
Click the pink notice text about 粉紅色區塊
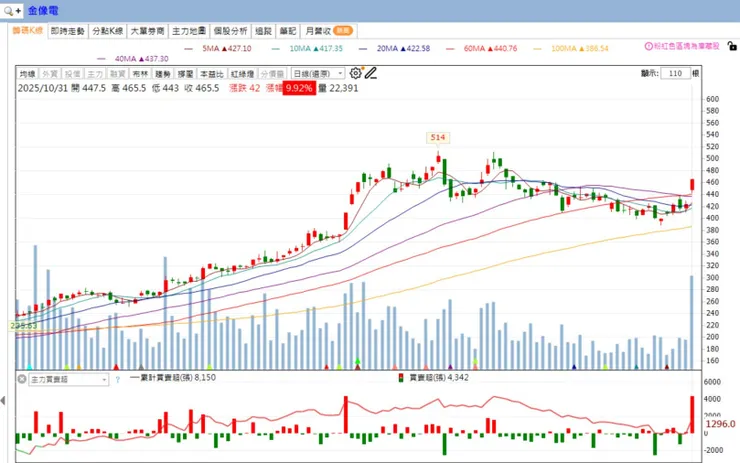pos(687,46)
